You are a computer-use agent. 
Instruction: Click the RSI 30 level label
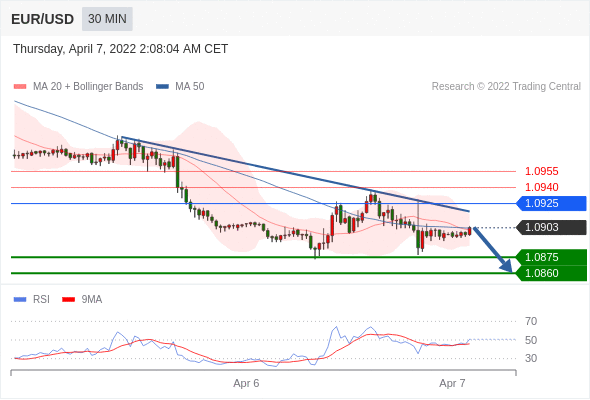tap(531, 358)
